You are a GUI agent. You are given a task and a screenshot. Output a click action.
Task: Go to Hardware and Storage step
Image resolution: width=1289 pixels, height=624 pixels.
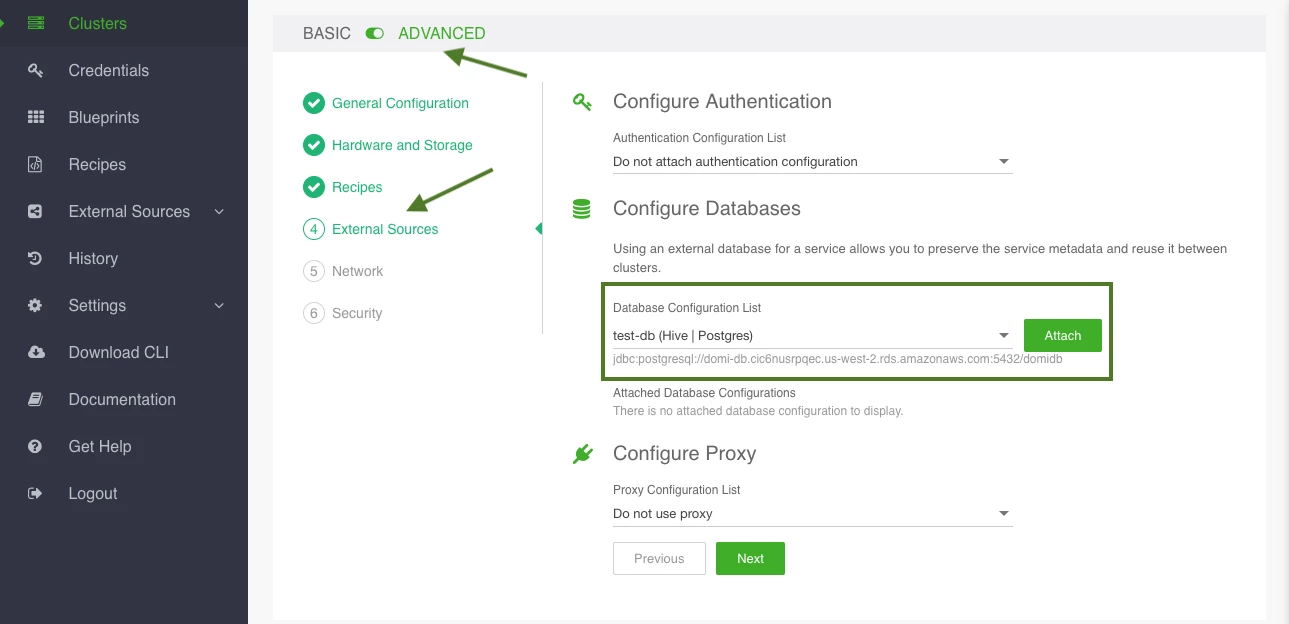tap(402, 145)
